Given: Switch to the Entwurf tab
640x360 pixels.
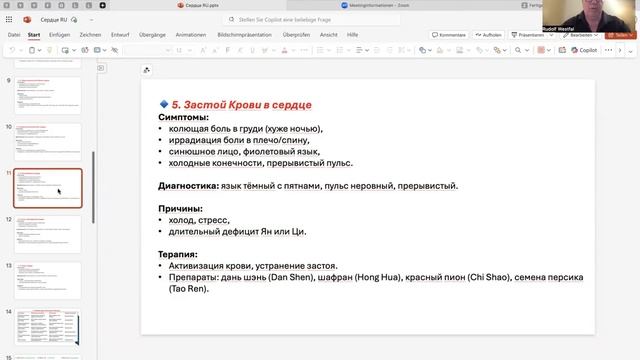Looking at the screenshot, I should [120, 35].
